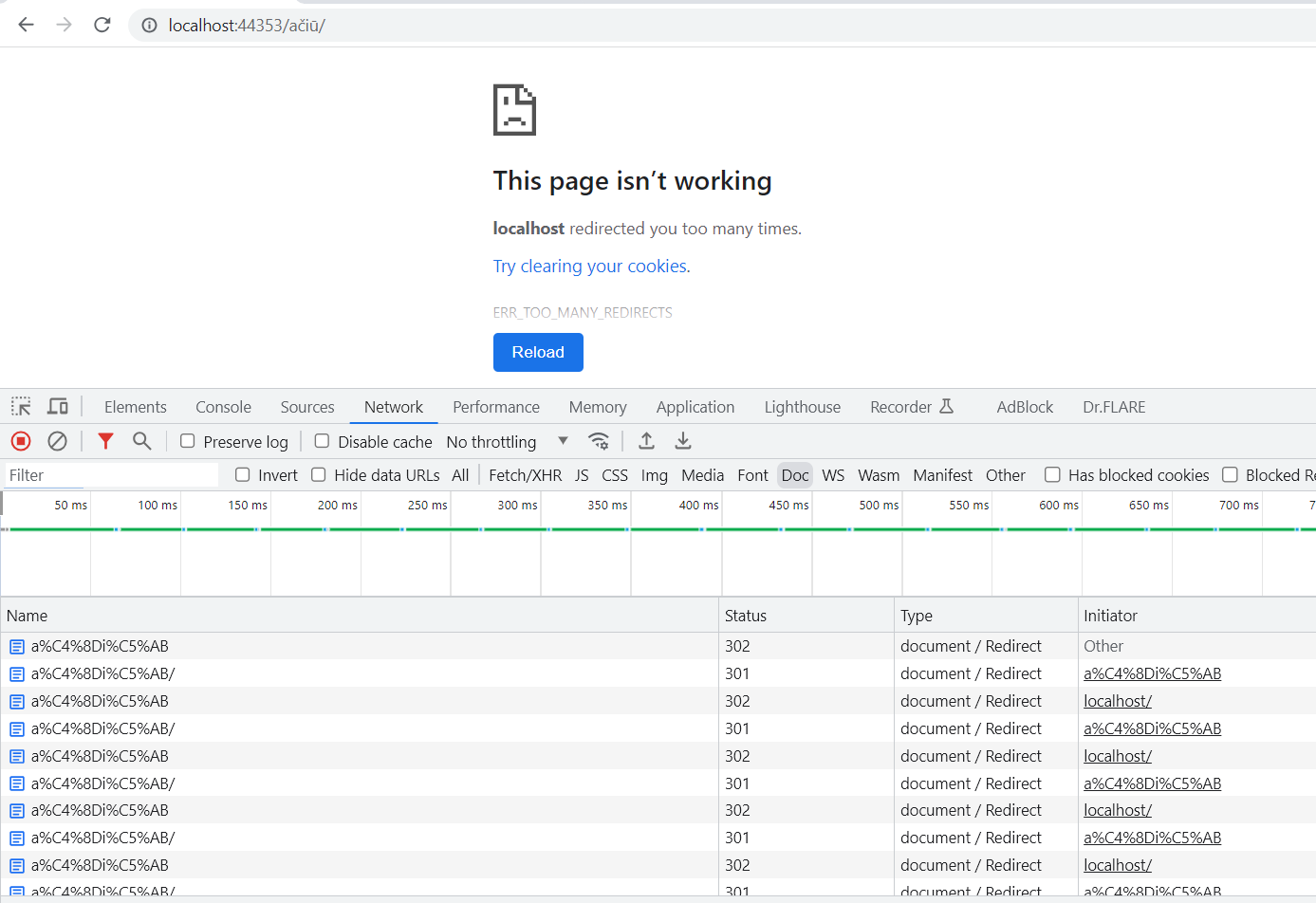This screenshot has height=903, width=1316.
Task: Select the Fetch/XHR request type filter
Action: tap(525, 475)
